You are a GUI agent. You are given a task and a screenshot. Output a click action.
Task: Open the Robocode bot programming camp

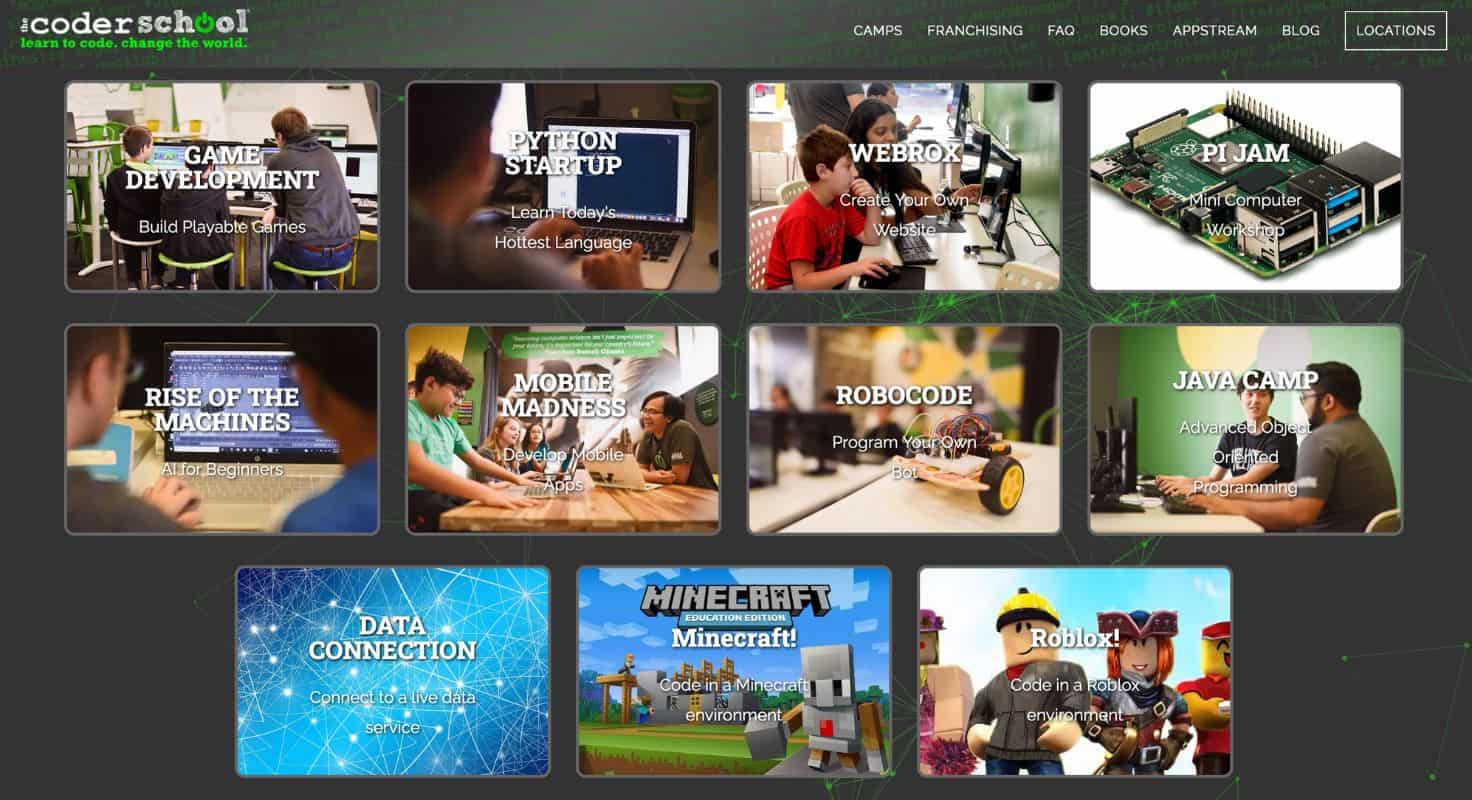[903, 428]
